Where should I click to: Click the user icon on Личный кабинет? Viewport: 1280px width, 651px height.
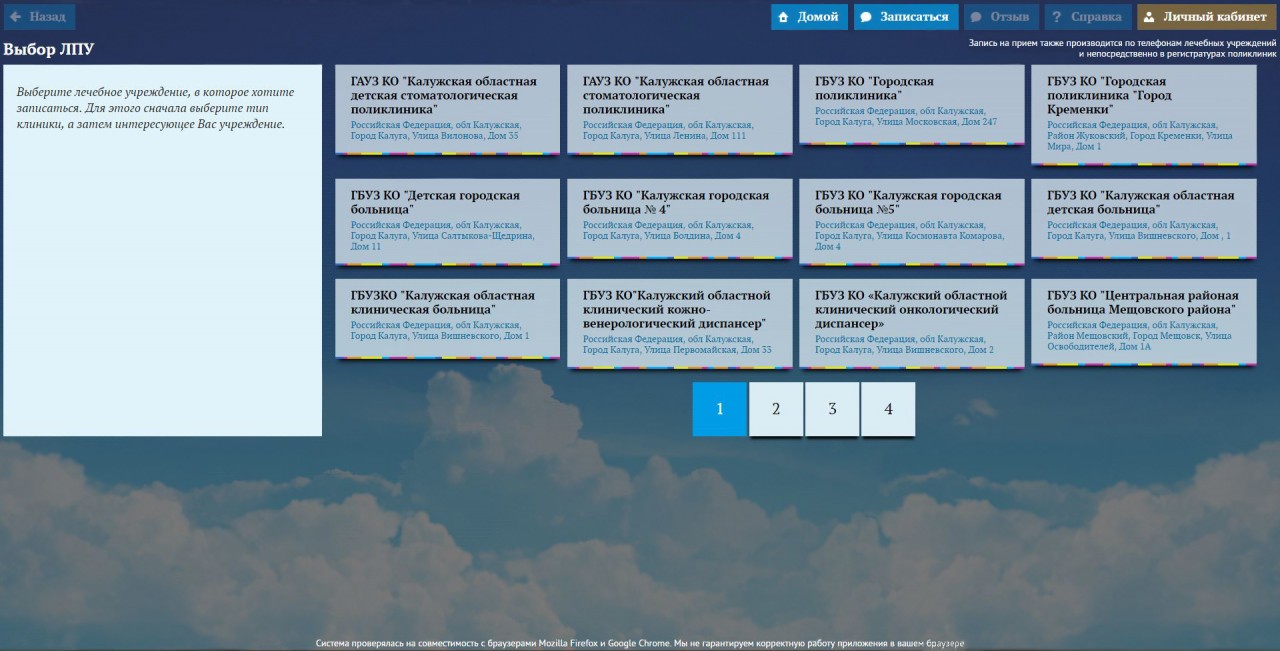pos(1149,17)
